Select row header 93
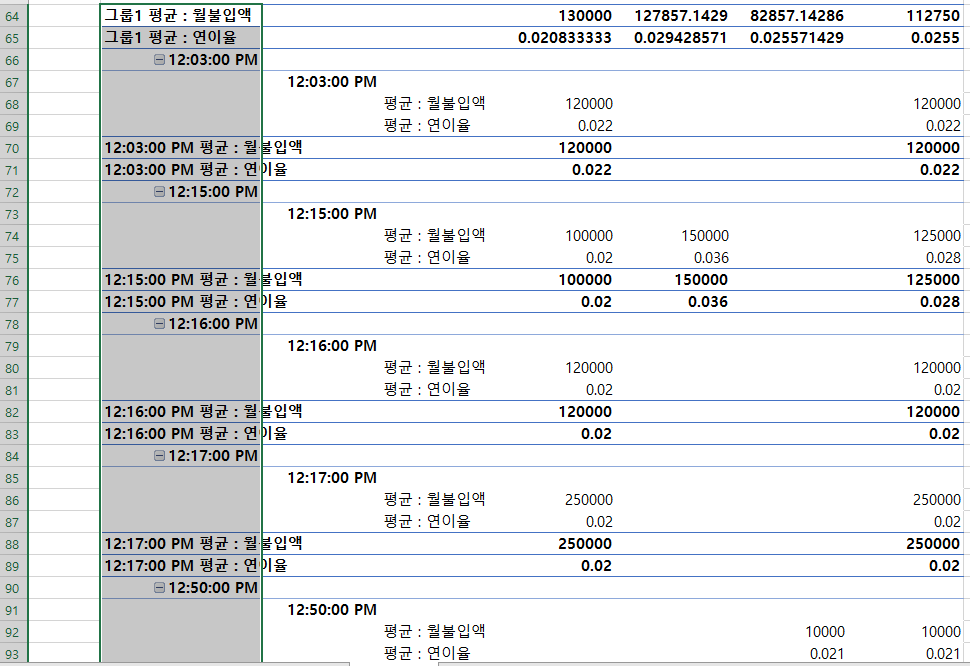 click(13, 653)
